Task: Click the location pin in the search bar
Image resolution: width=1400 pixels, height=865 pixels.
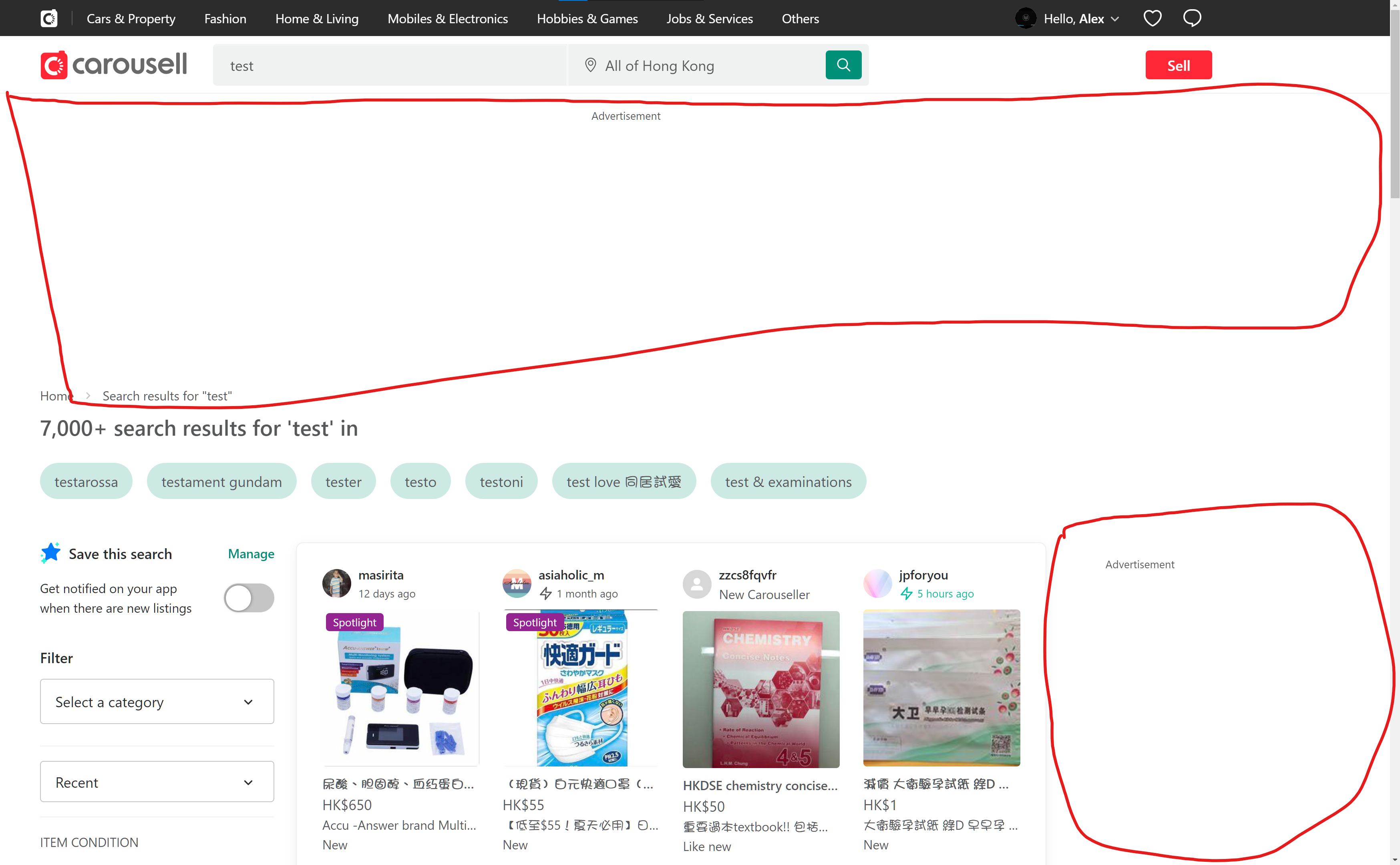Action: click(590, 64)
